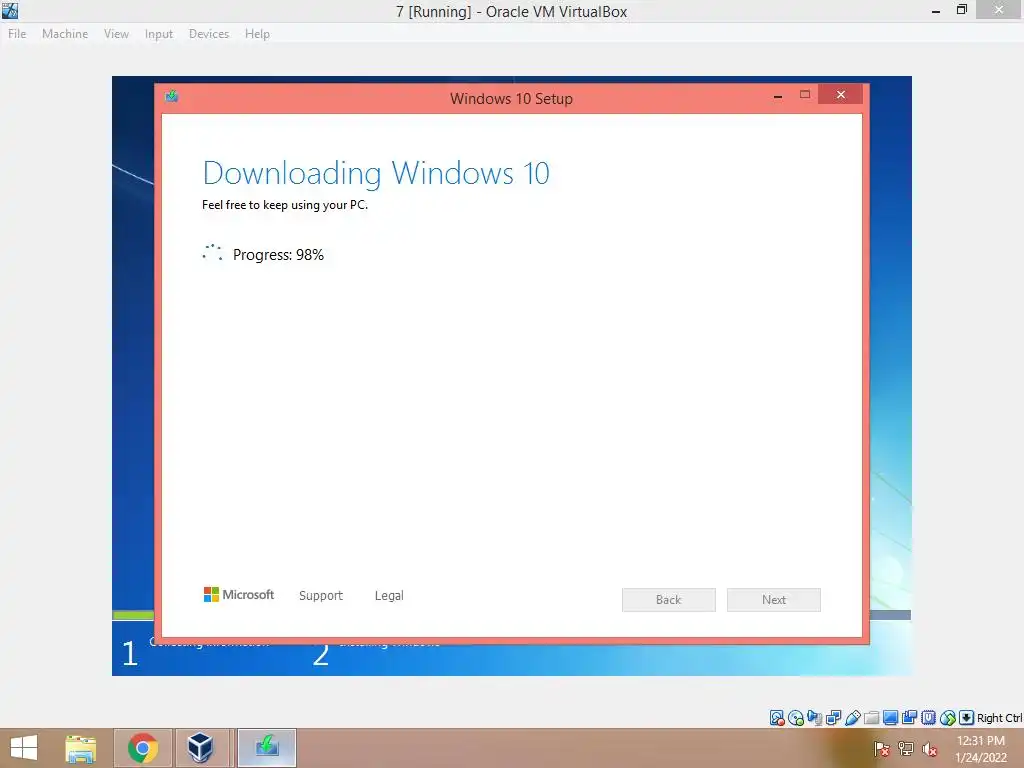Click the Windows 10 Setup title text
The width and height of the screenshot is (1024, 768).
pyautogui.click(x=511, y=99)
